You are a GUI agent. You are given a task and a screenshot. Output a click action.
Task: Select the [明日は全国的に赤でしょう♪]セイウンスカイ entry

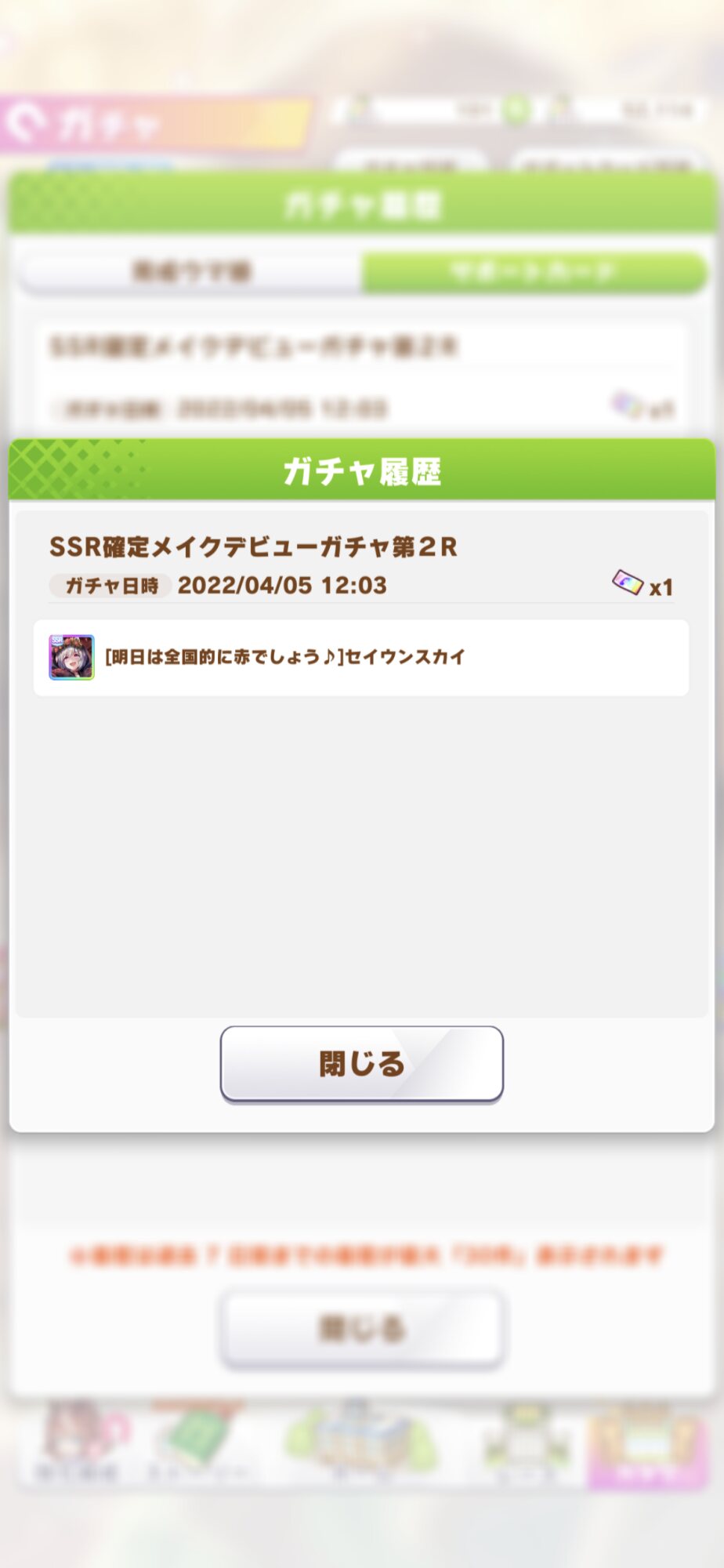tap(361, 657)
